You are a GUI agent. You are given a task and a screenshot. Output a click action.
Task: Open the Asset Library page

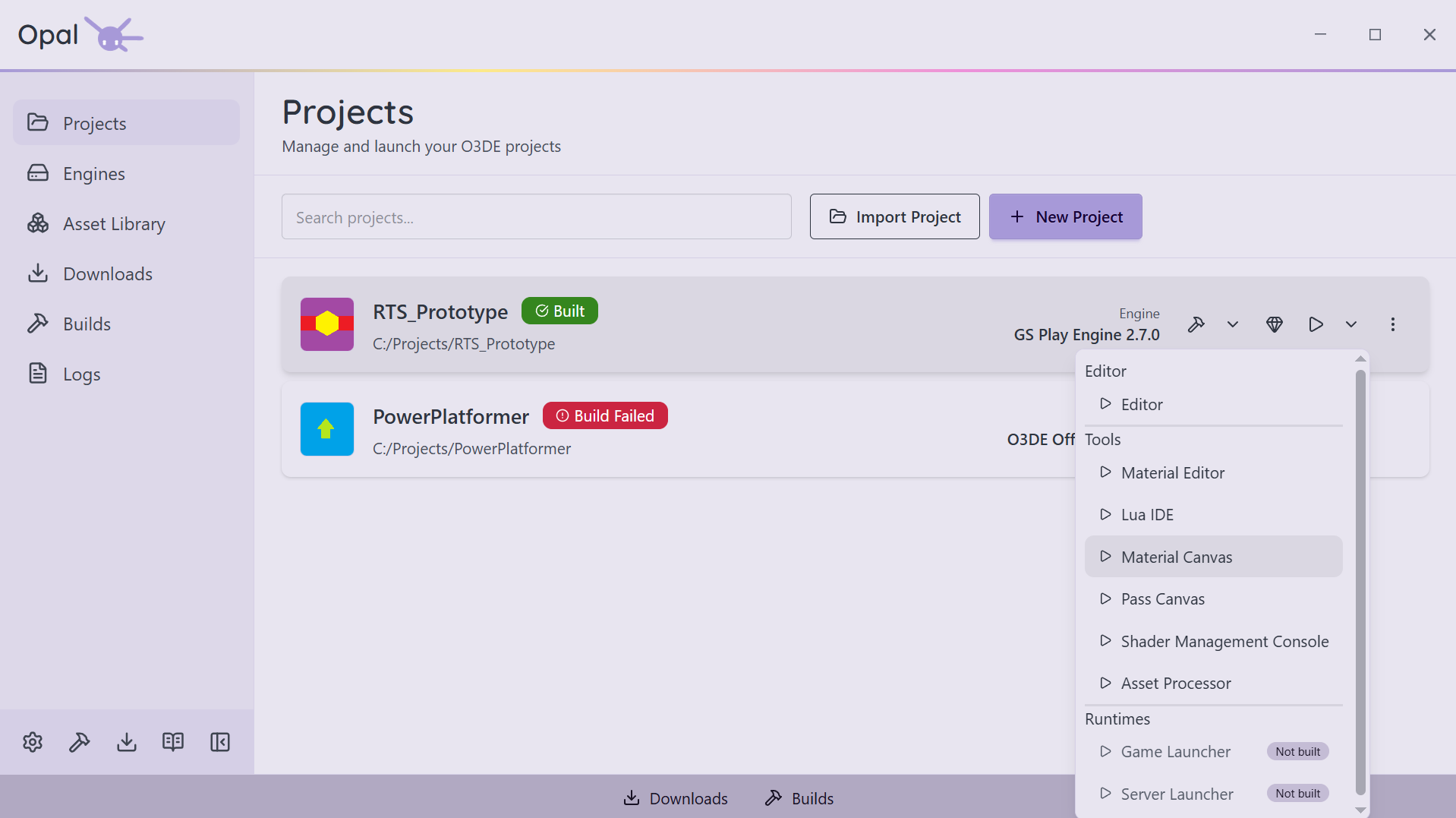[x=126, y=223]
